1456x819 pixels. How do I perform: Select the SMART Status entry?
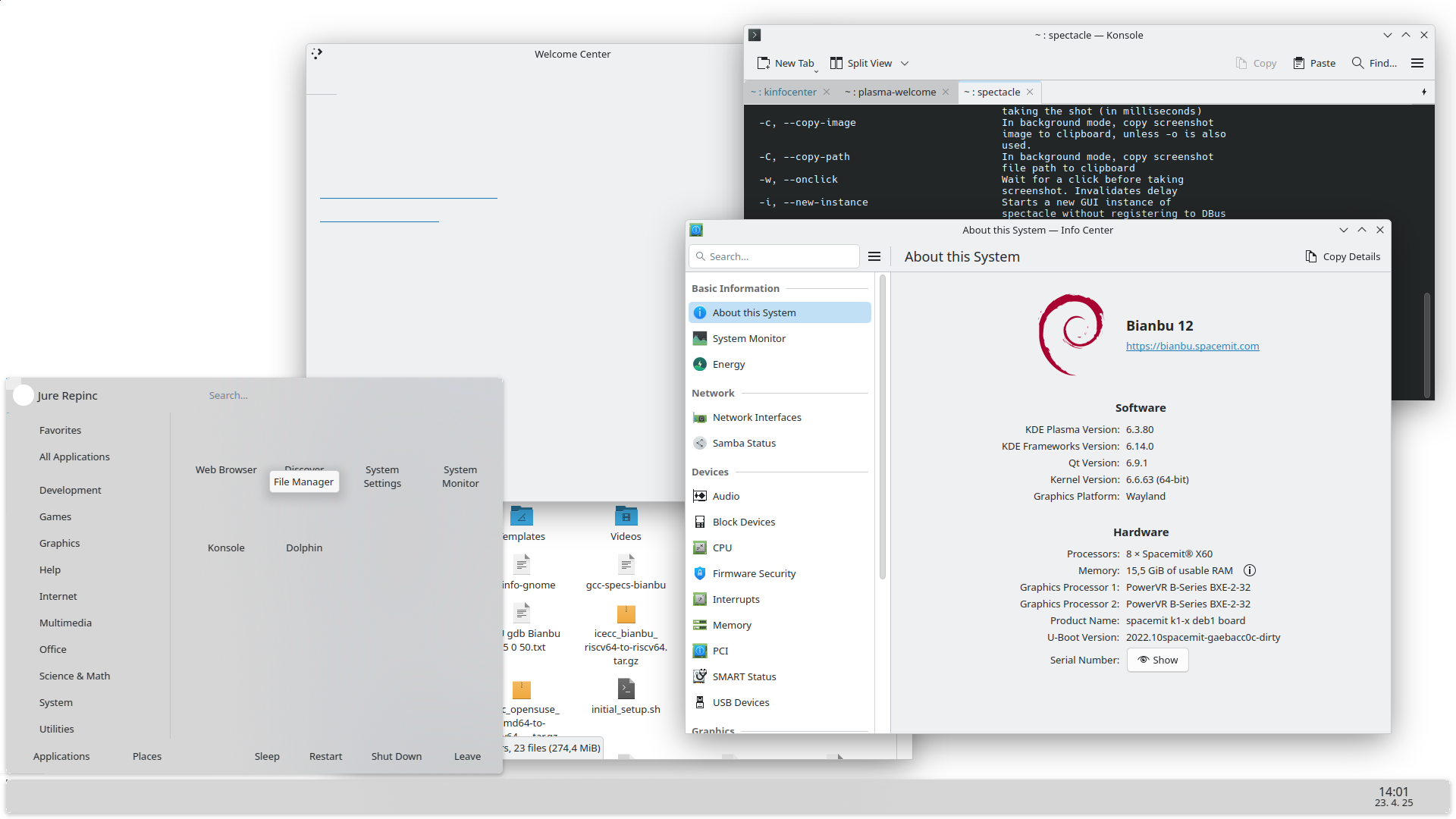[780, 676]
